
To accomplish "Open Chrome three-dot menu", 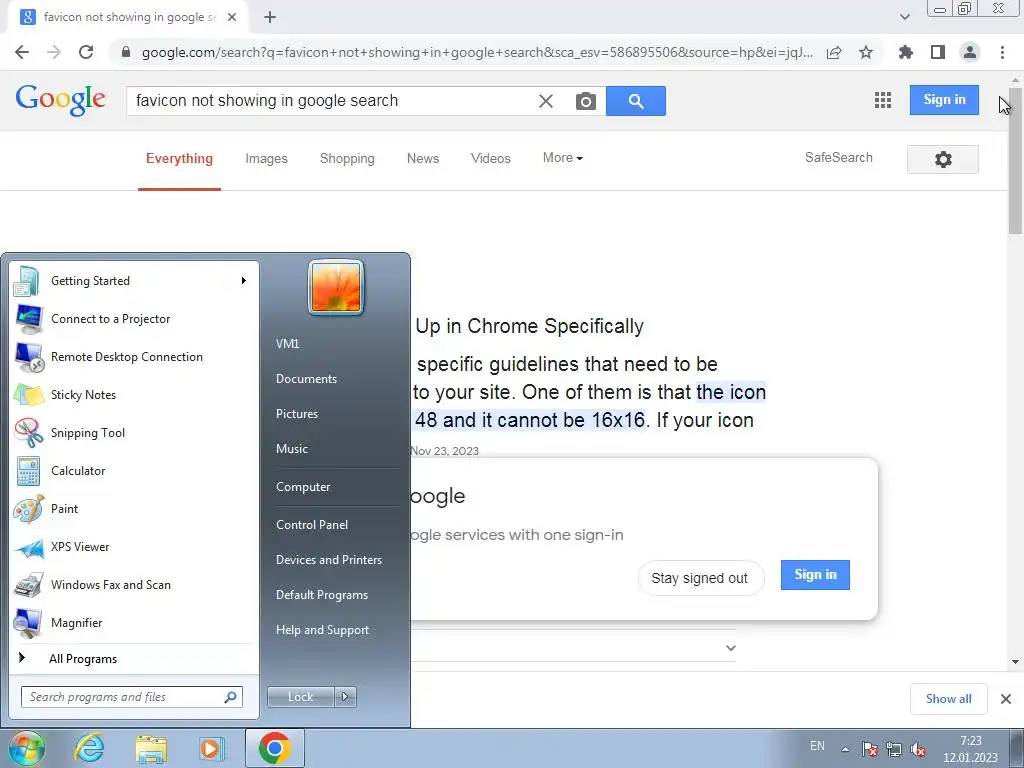I will point(1002,52).
